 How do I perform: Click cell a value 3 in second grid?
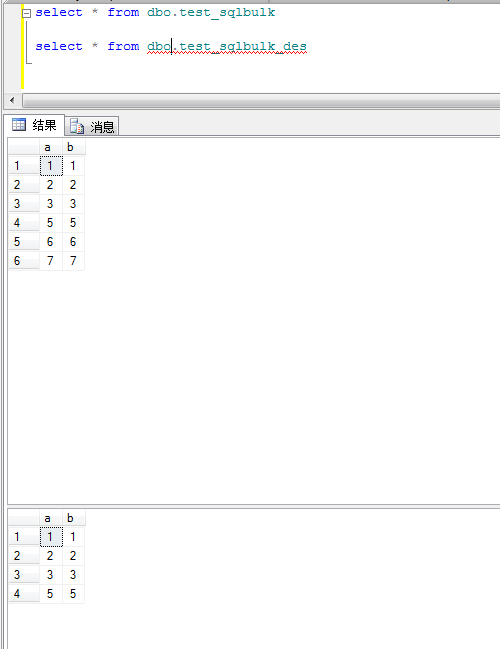[x=51, y=574]
